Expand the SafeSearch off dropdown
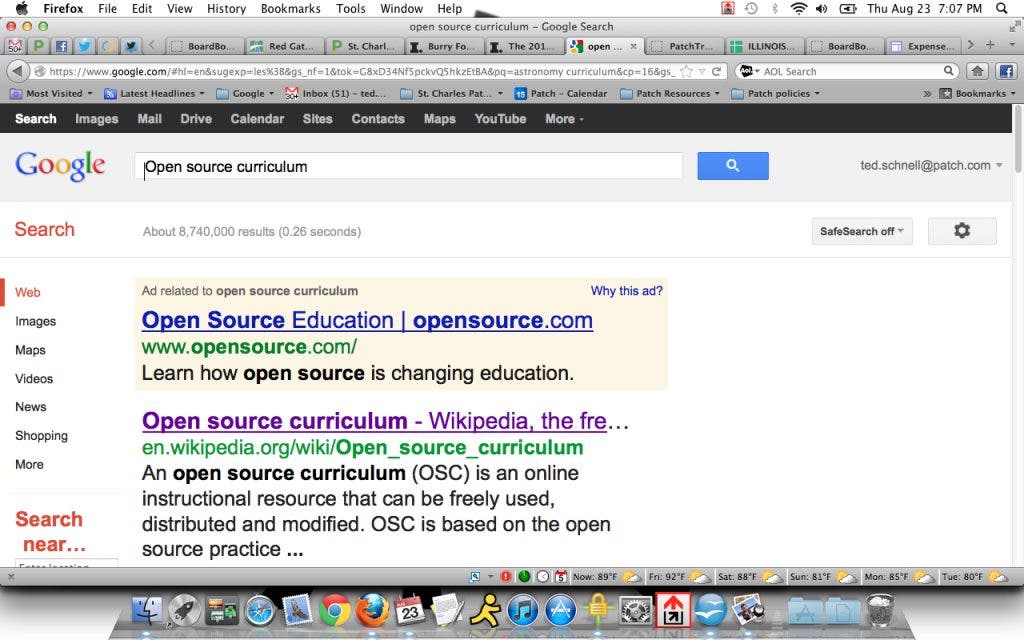 (x=861, y=231)
